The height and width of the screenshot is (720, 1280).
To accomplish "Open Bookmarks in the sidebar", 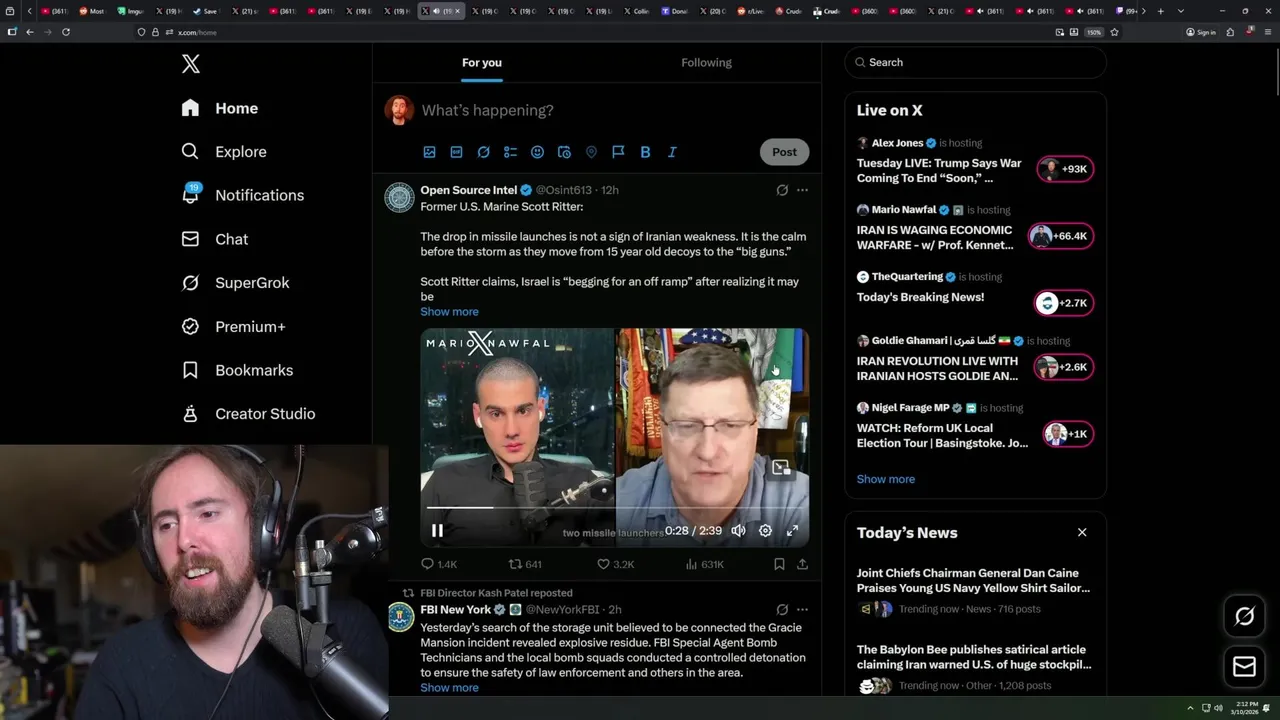I will click(x=237, y=370).
